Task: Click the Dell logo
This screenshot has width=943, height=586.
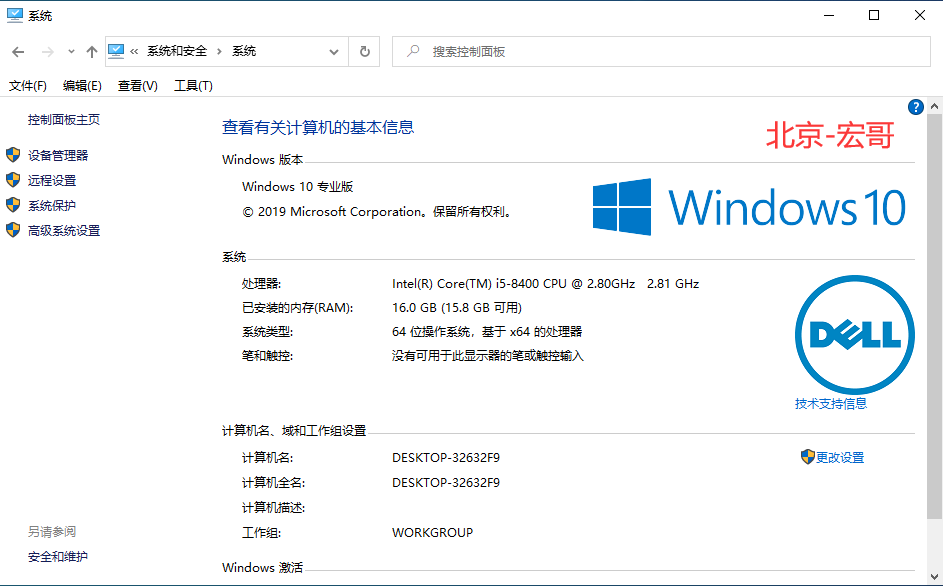Action: 855,335
